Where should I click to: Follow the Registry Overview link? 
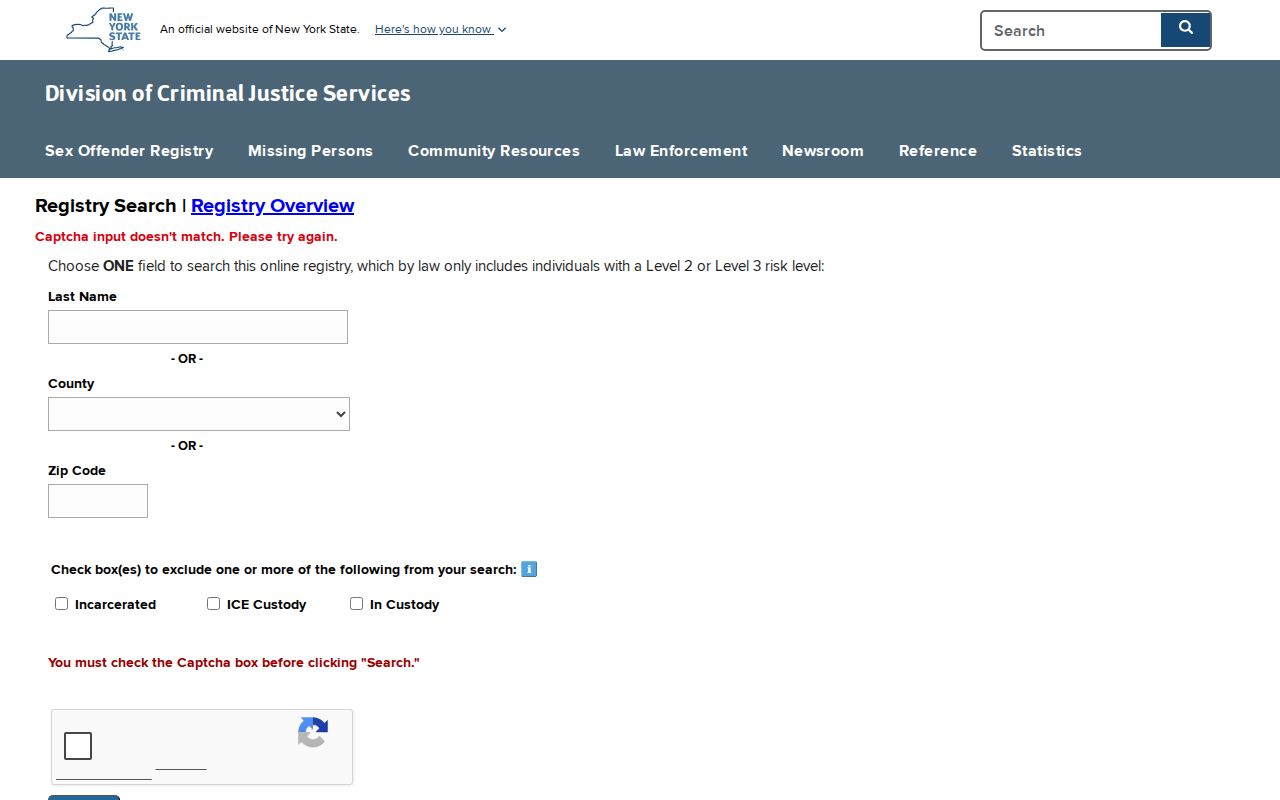tap(272, 206)
